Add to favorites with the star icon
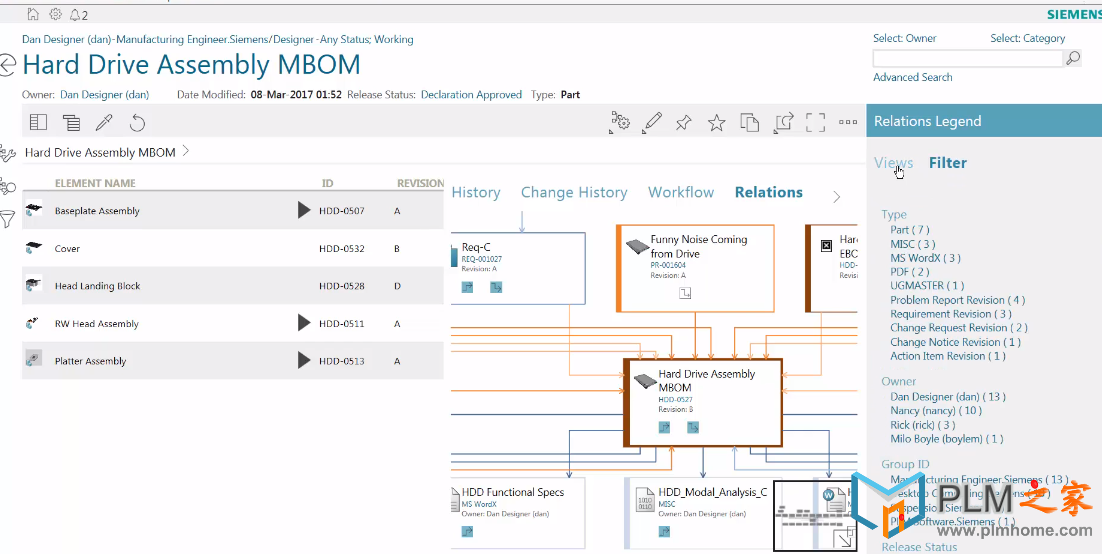 click(716, 123)
